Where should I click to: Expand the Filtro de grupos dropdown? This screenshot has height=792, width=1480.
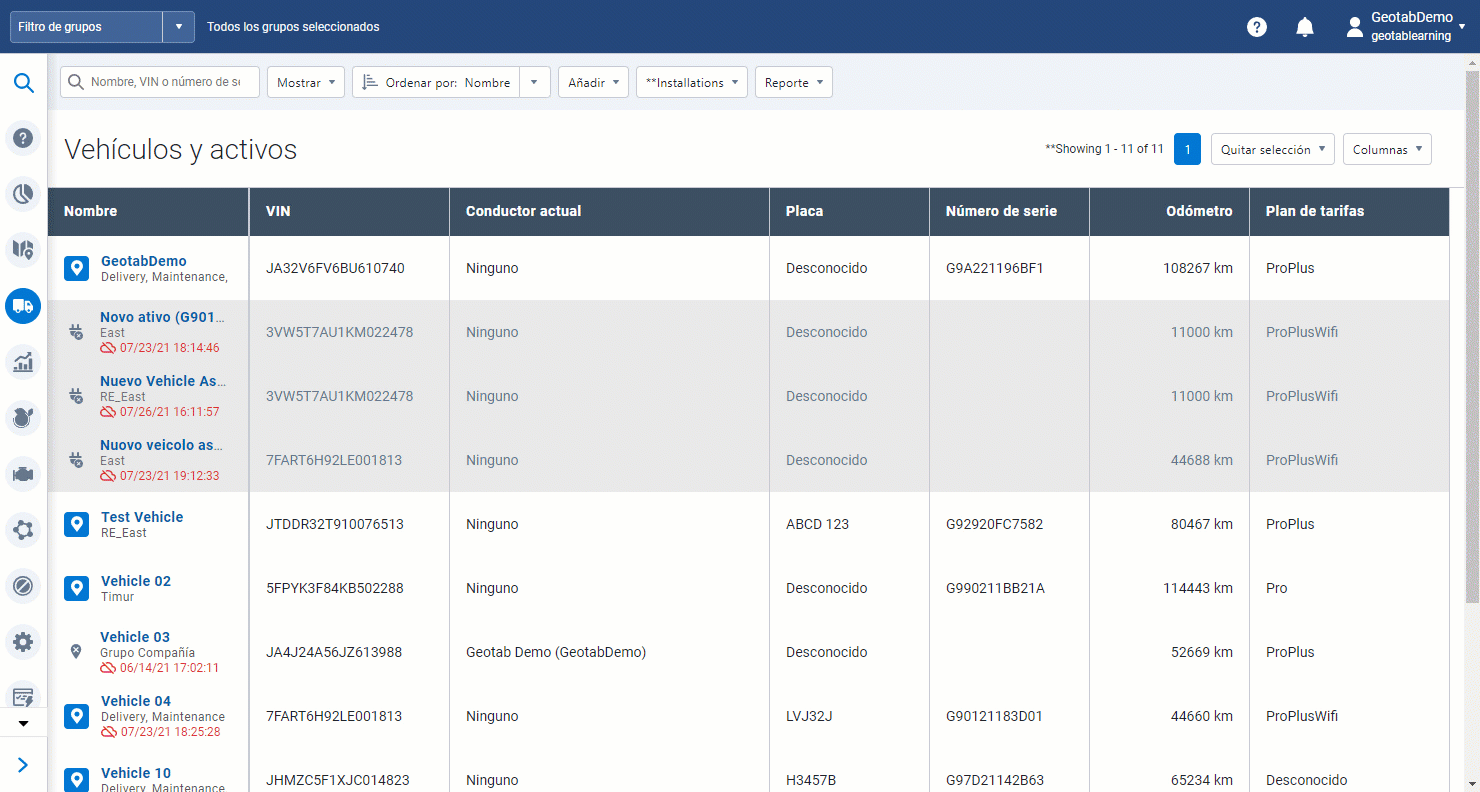point(178,27)
